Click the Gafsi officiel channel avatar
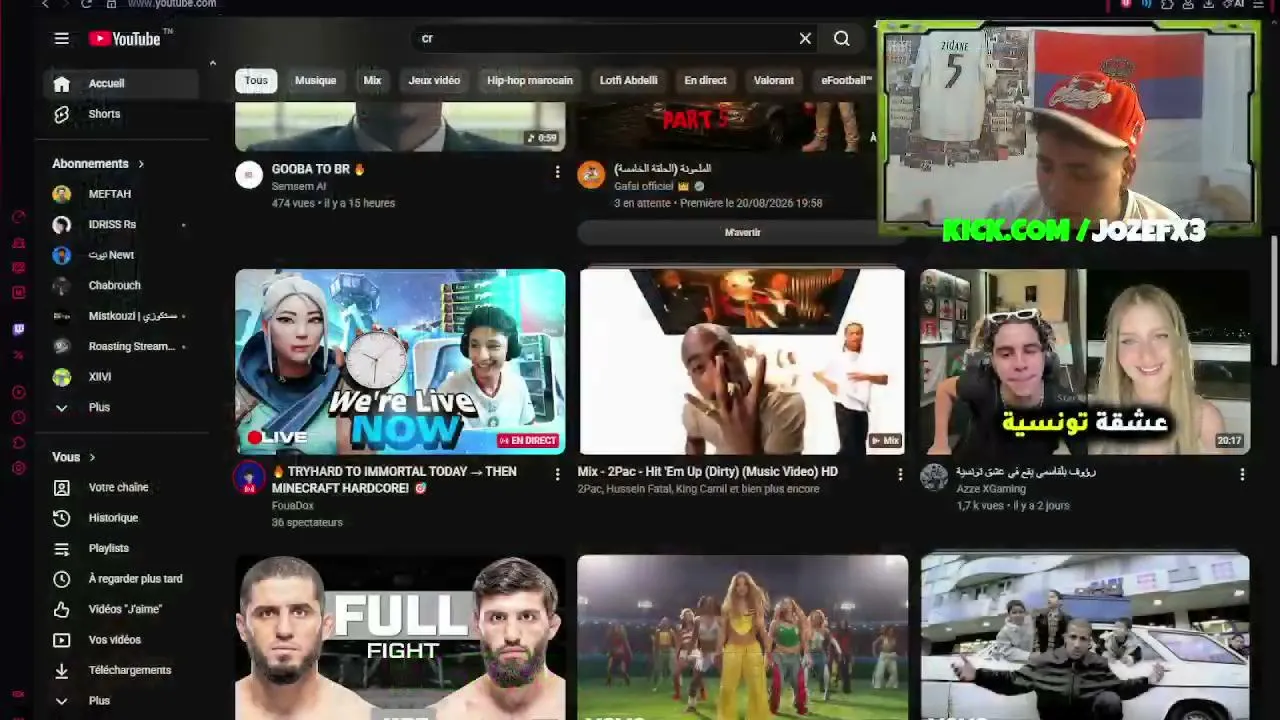The image size is (1280, 720). pos(591,175)
